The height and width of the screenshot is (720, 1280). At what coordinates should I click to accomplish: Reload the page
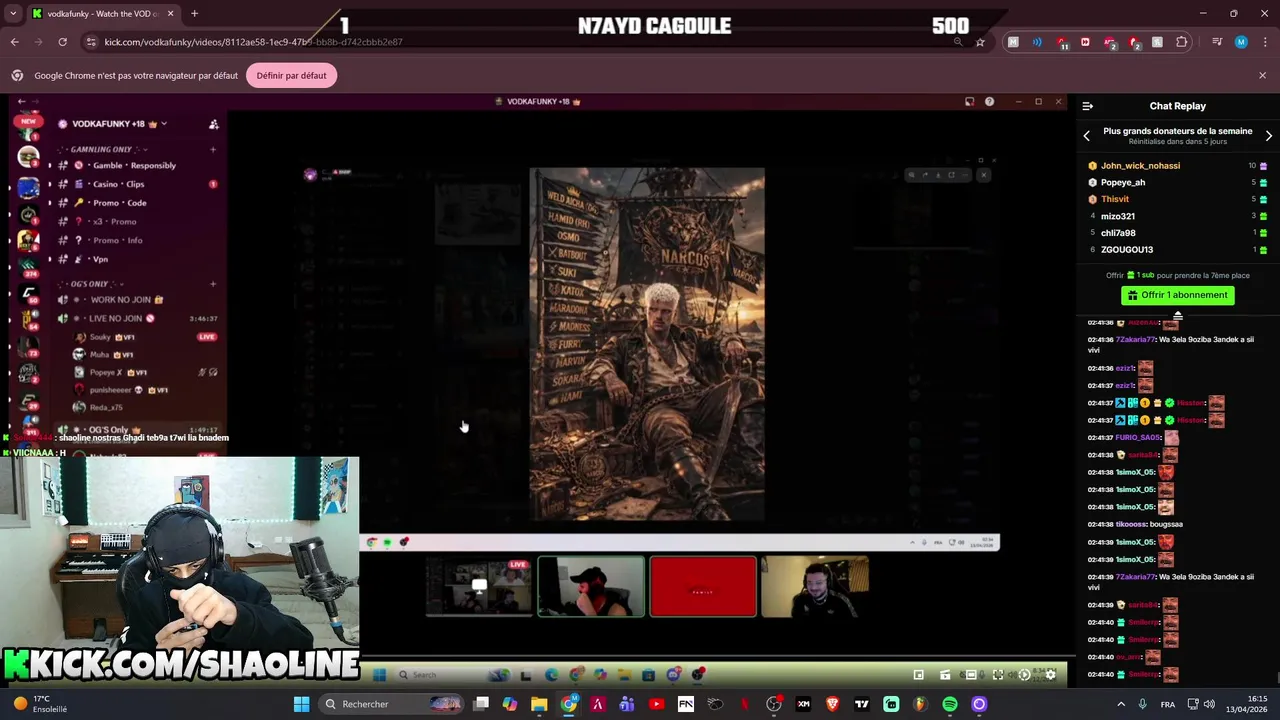pyautogui.click(x=62, y=42)
